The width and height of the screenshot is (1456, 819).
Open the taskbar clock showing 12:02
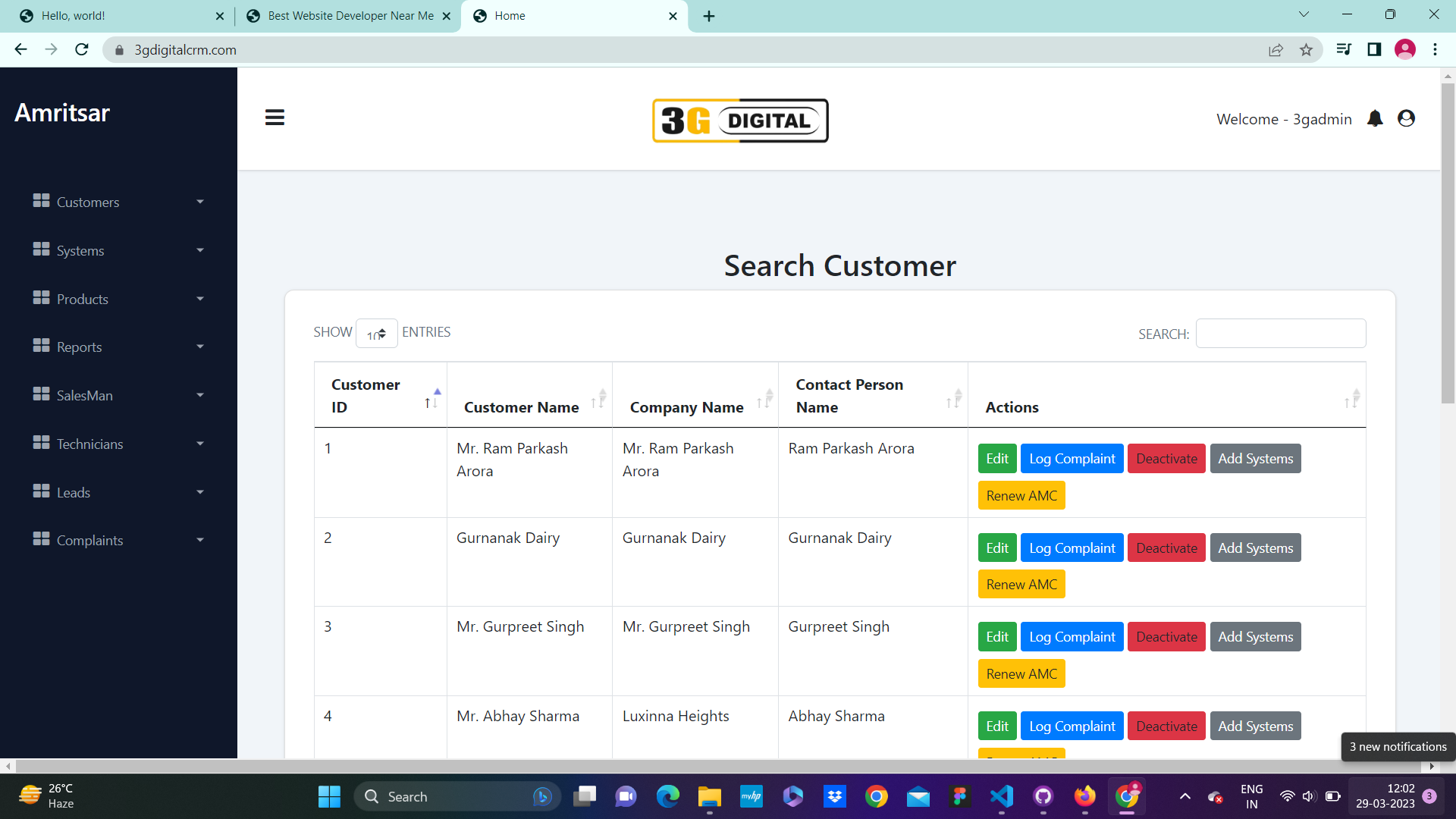tap(1385, 796)
